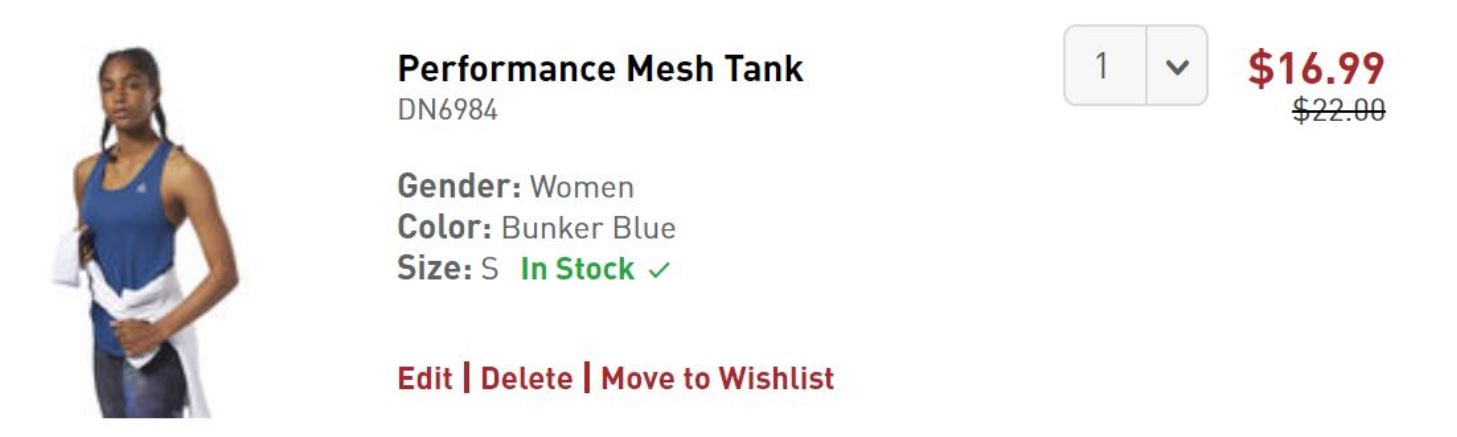Viewport: 1457px width, 437px height.
Task: Click the $16.99 sale price
Action: (1316, 68)
